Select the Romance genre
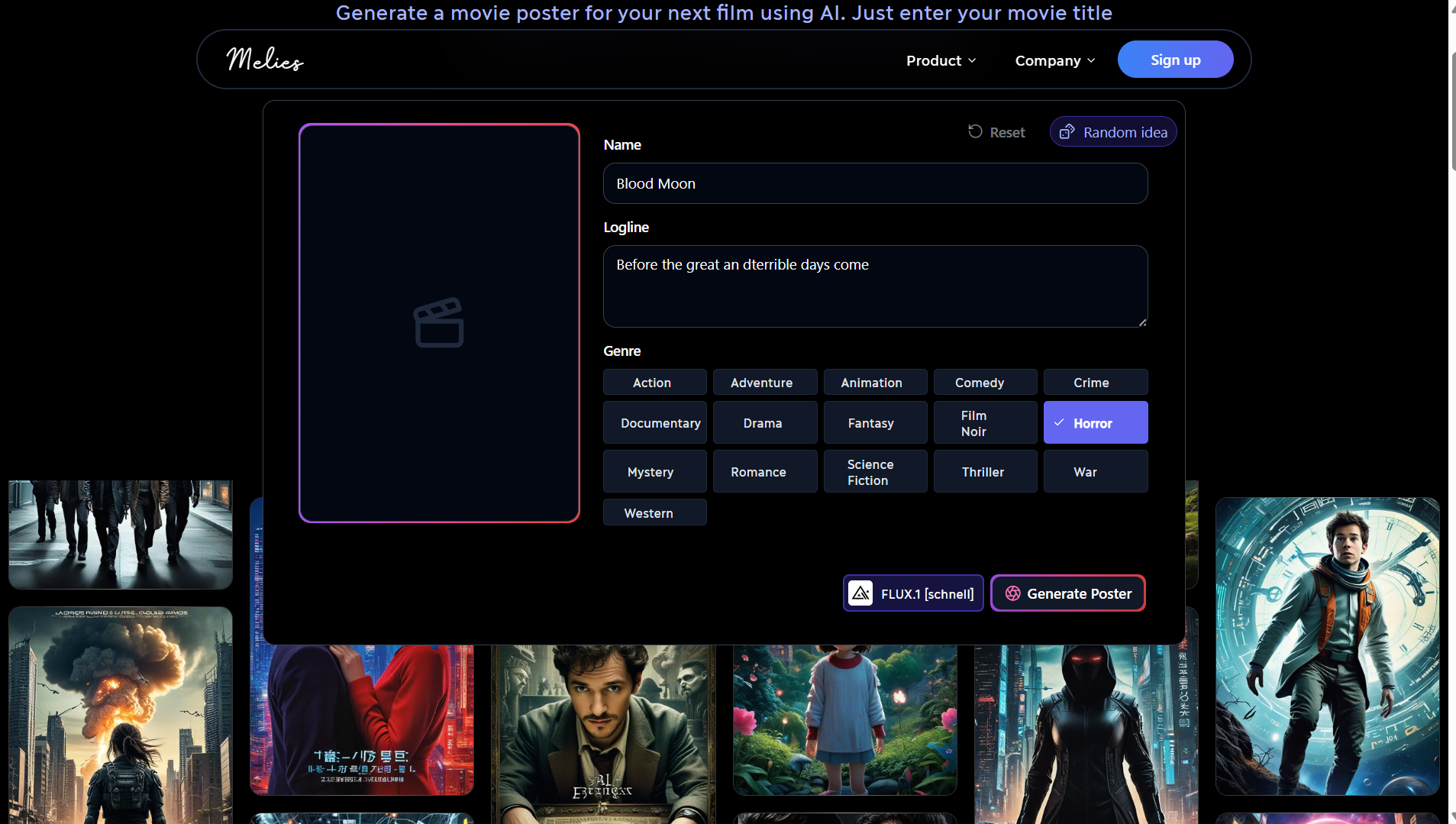Image resolution: width=1456 pixels, height=824 pixels. pos(765,471)
